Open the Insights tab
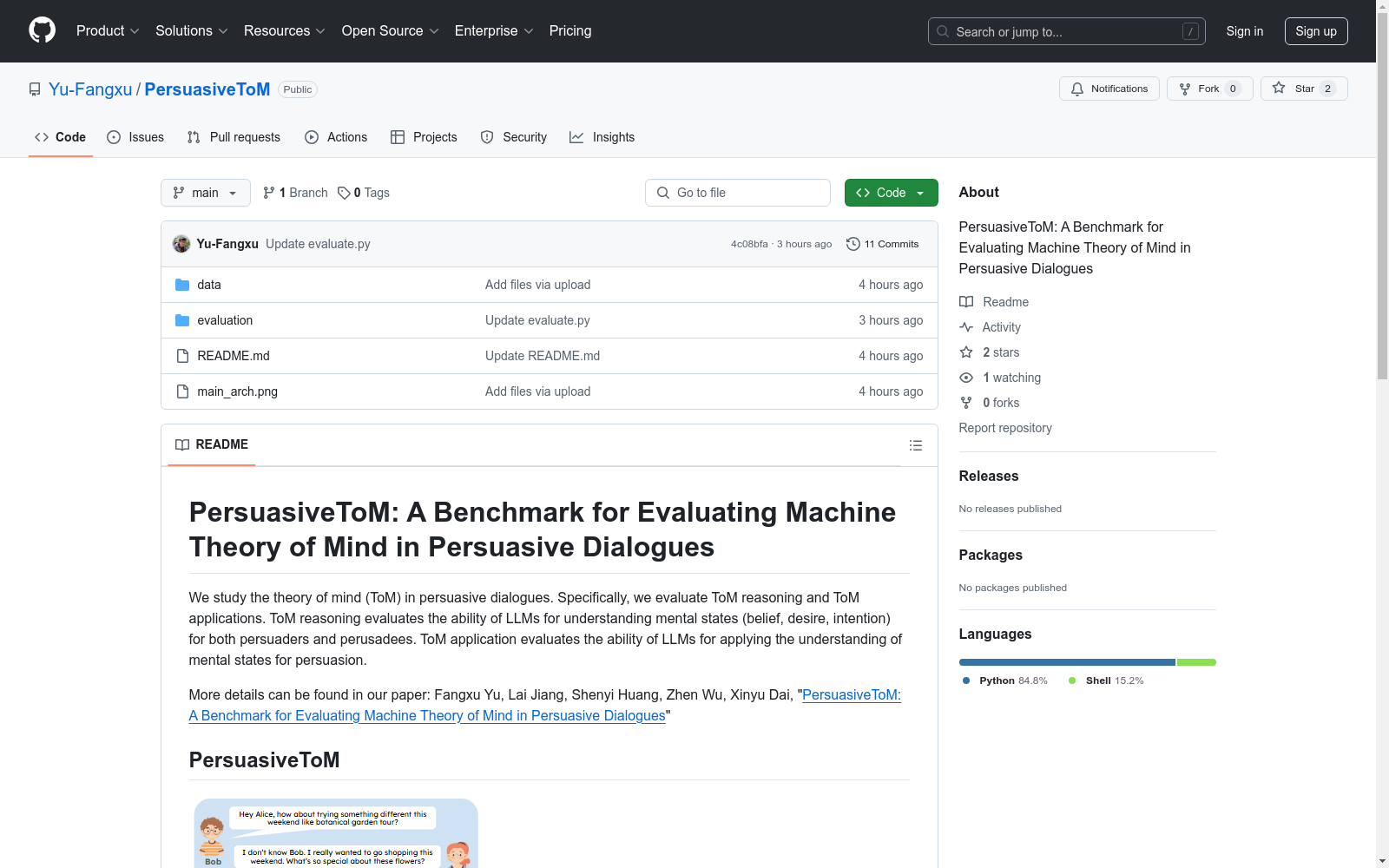 point(602,137)
